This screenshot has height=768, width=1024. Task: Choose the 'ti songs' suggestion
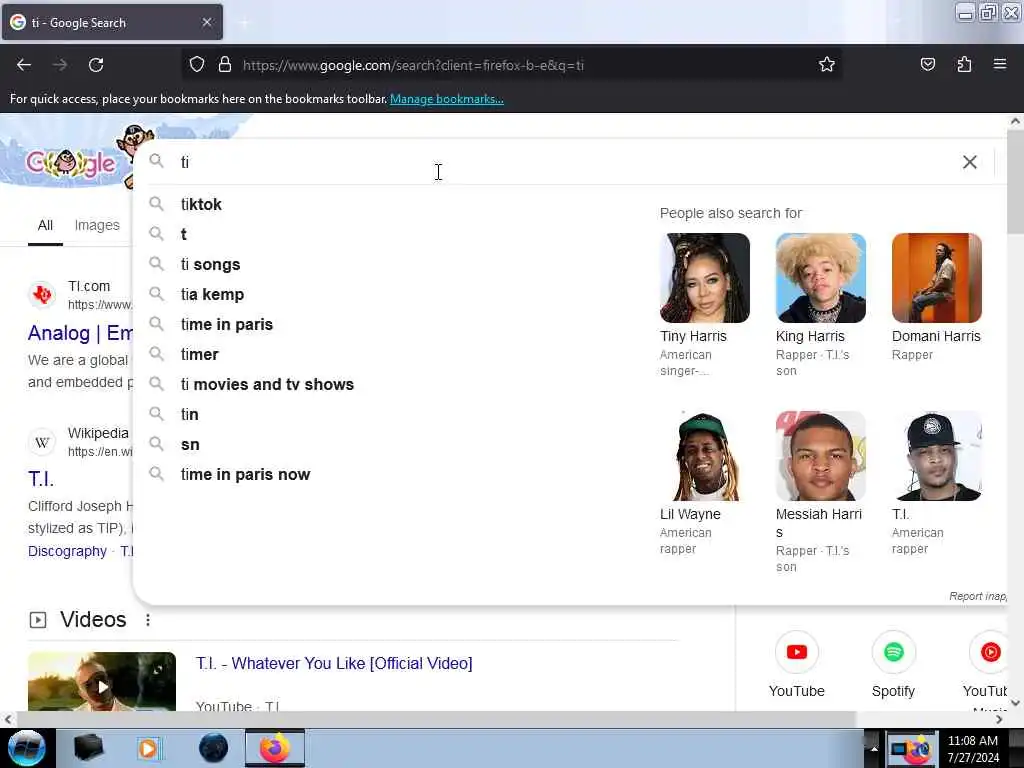pyautogui.click(x=210, y=264)
